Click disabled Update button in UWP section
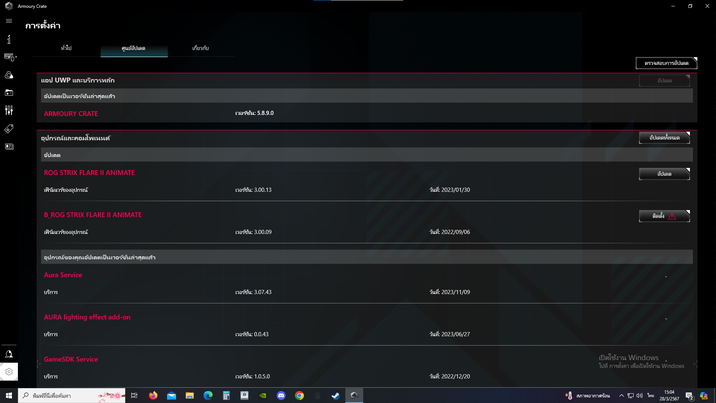This screenshot has height=403, width=716. click(664, 80)
